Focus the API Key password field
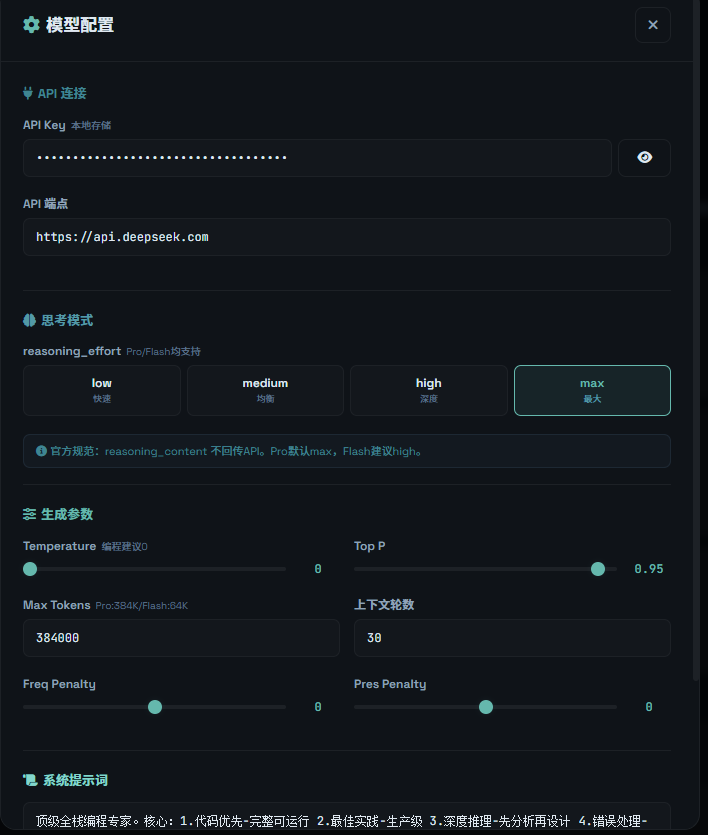Image resolution: width=708 pixels, height=835 pixels. point(317,158)
